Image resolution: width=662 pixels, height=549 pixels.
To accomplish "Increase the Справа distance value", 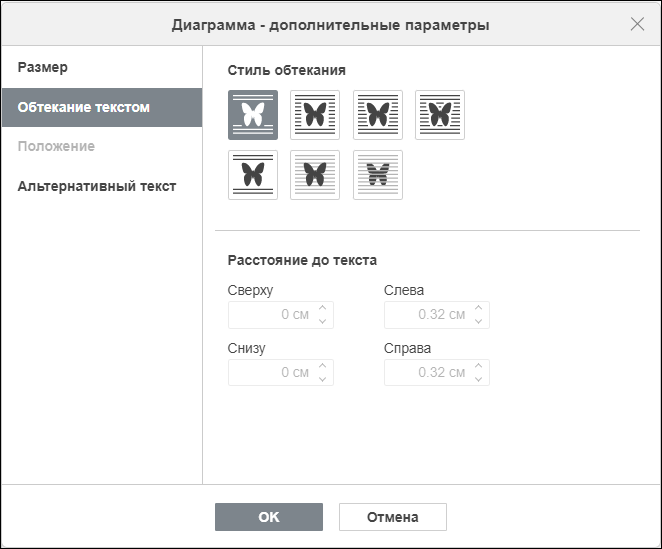I will [478, 366].
